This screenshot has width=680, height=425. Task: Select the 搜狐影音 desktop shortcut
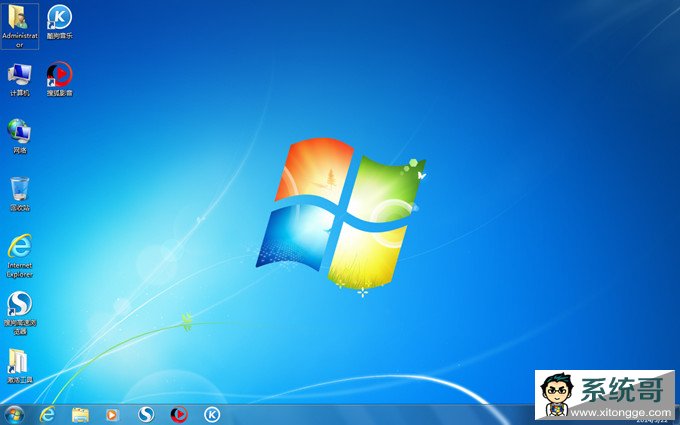pos(59,79)
